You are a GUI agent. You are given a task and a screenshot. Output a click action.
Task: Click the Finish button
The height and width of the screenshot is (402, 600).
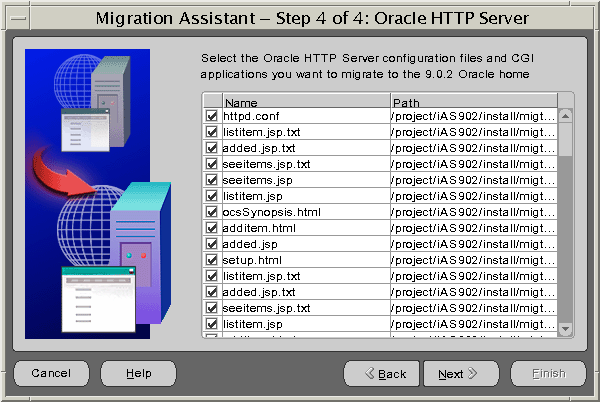548,373
